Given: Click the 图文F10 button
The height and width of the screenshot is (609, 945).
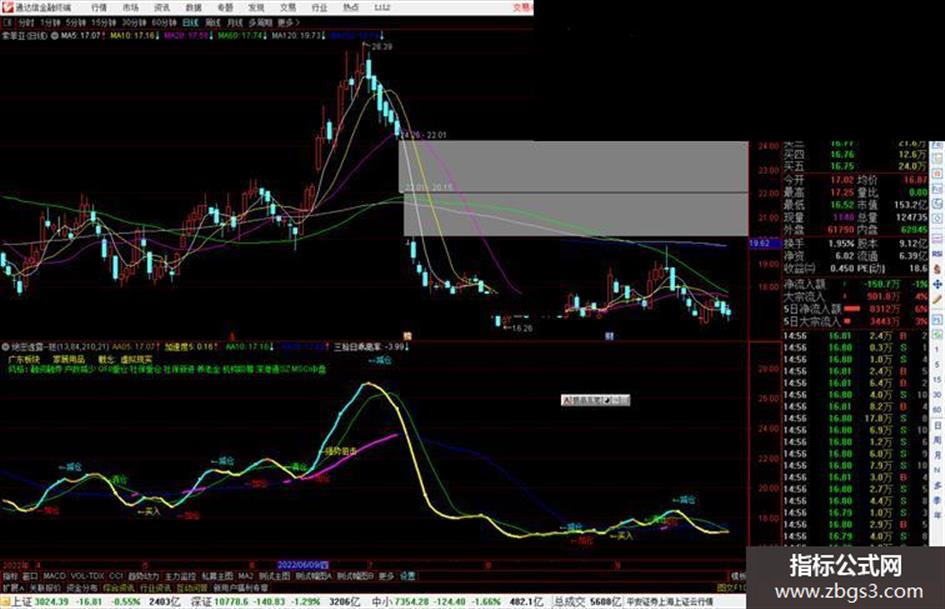Looking at the screenshot, I should 731,587.
